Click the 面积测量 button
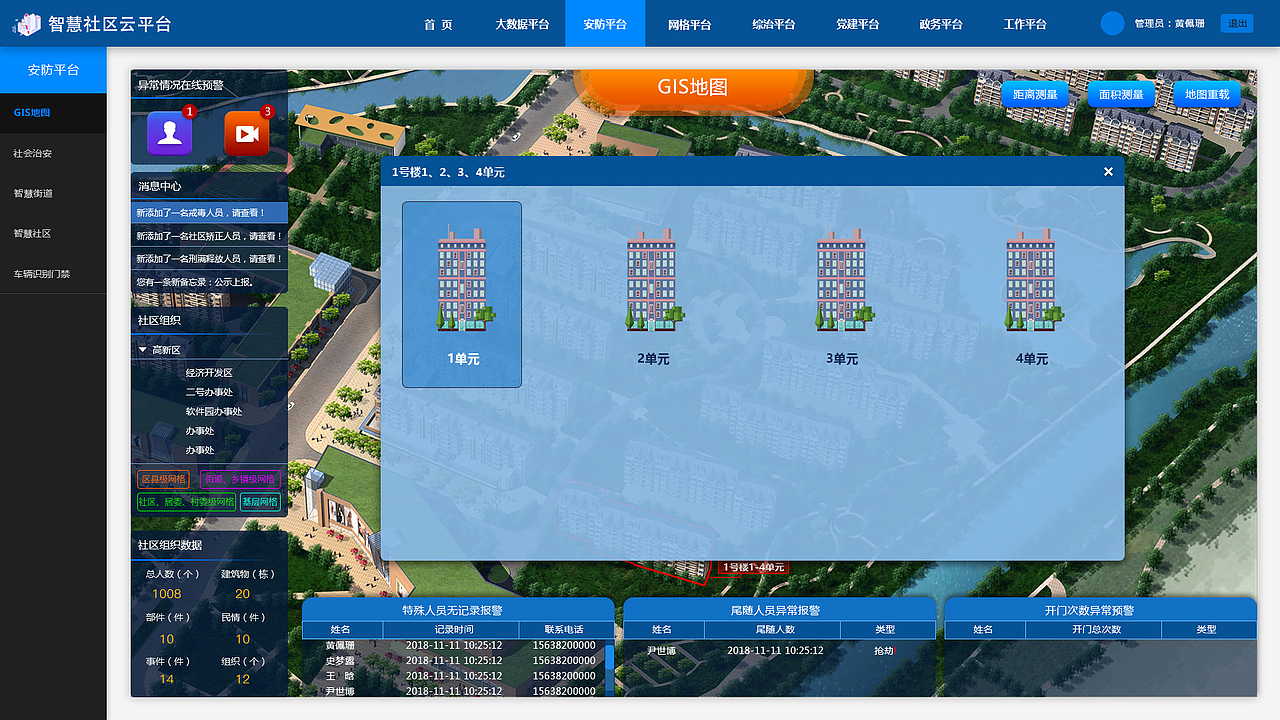 (x=1121, y=94)
